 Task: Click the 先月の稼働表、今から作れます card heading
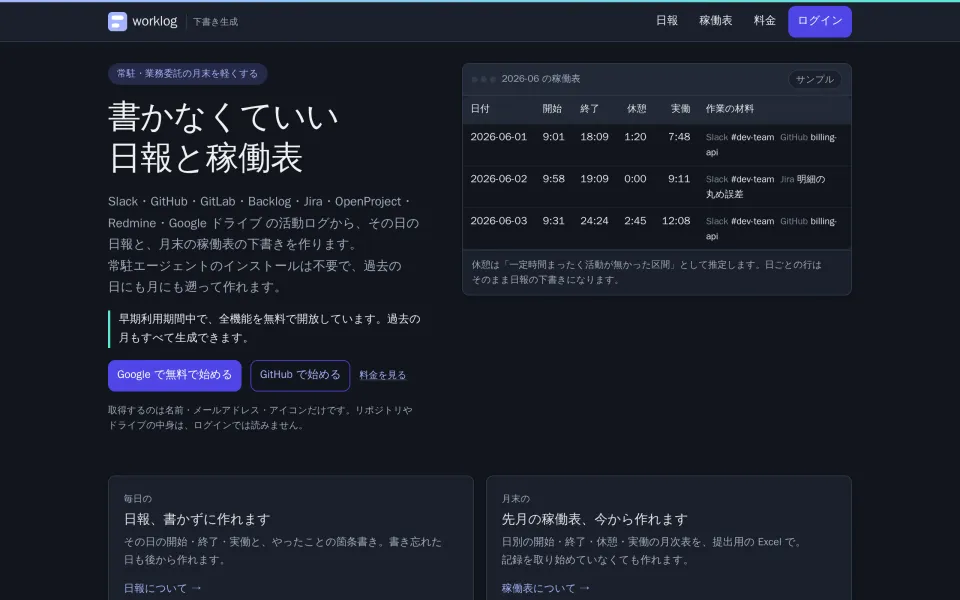point(594,520)
